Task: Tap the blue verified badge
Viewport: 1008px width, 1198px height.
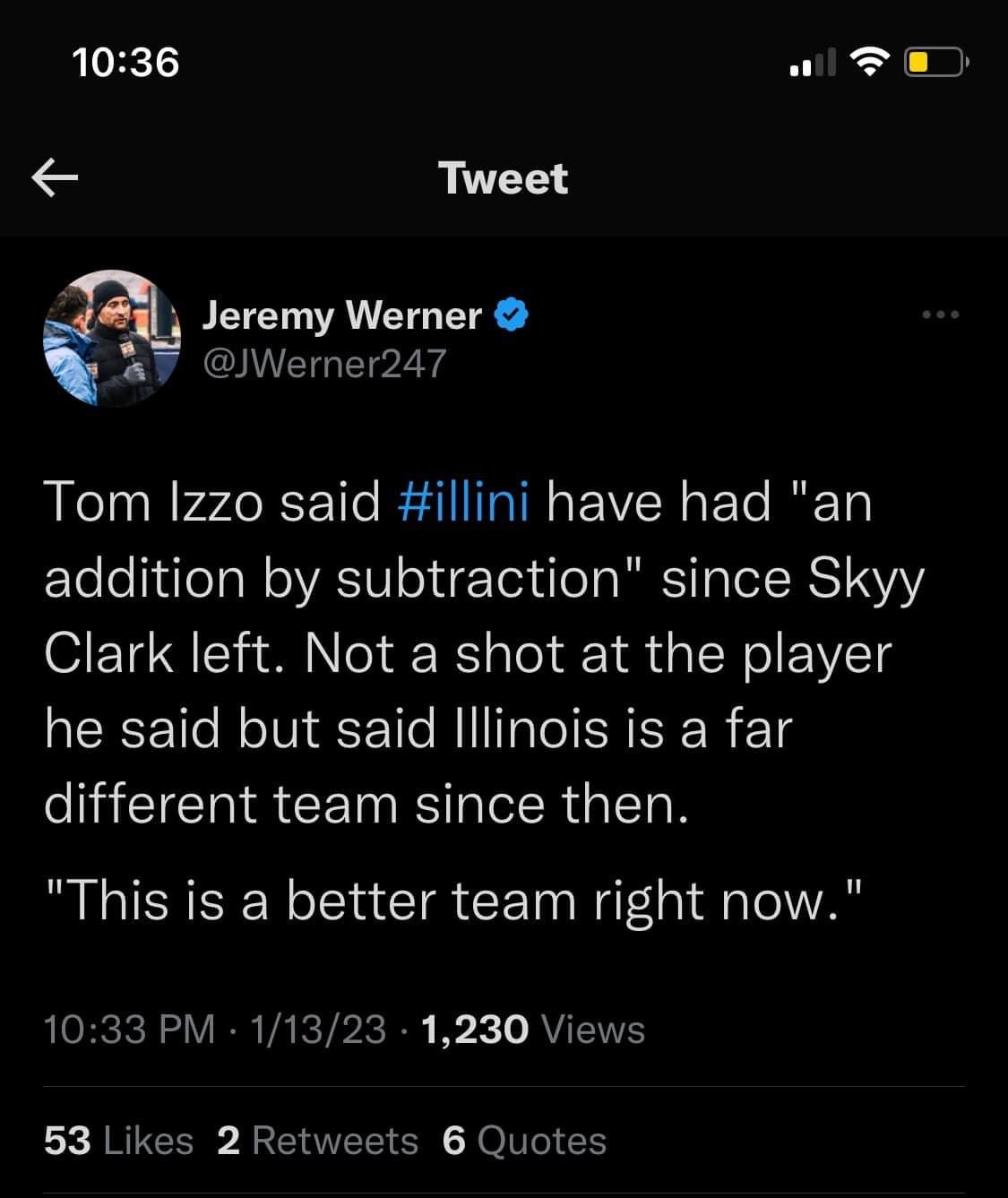Action: coord(512,315)
